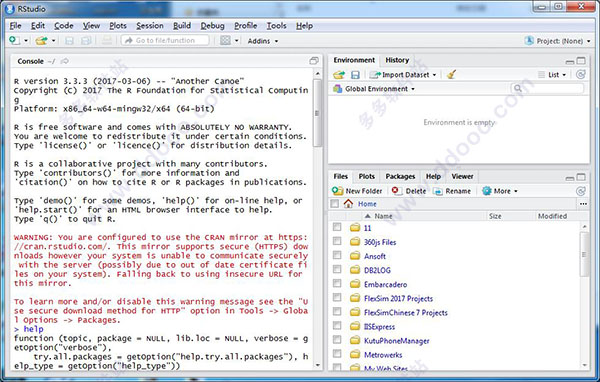Image resolution: width=600 pixels, height=382 pixels.
Task: Toggle the select-all files checkbox
Action: pyautogui.click(x=334, y=204)
